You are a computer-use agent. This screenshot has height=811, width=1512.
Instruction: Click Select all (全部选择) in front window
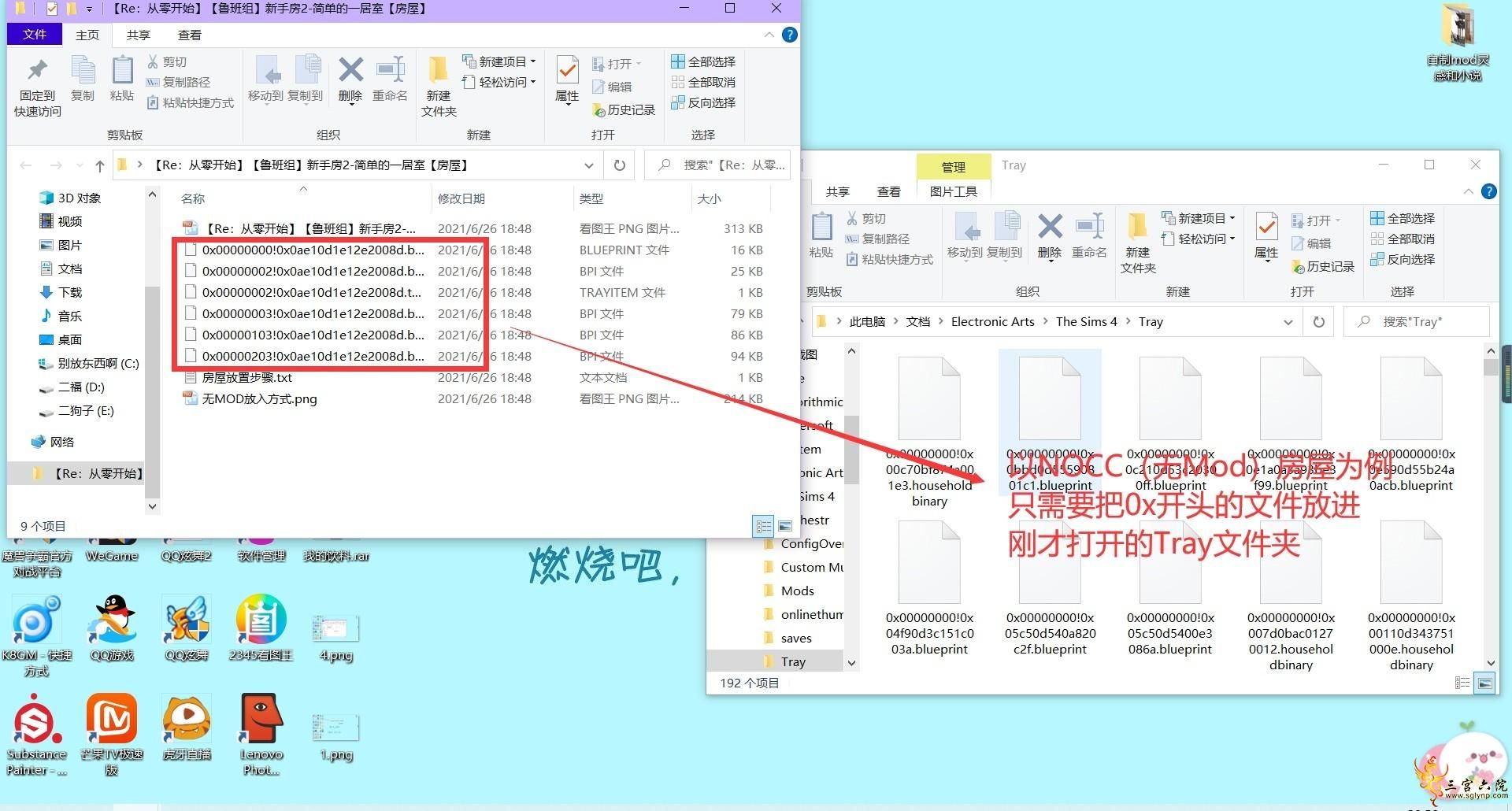[703, 61]
